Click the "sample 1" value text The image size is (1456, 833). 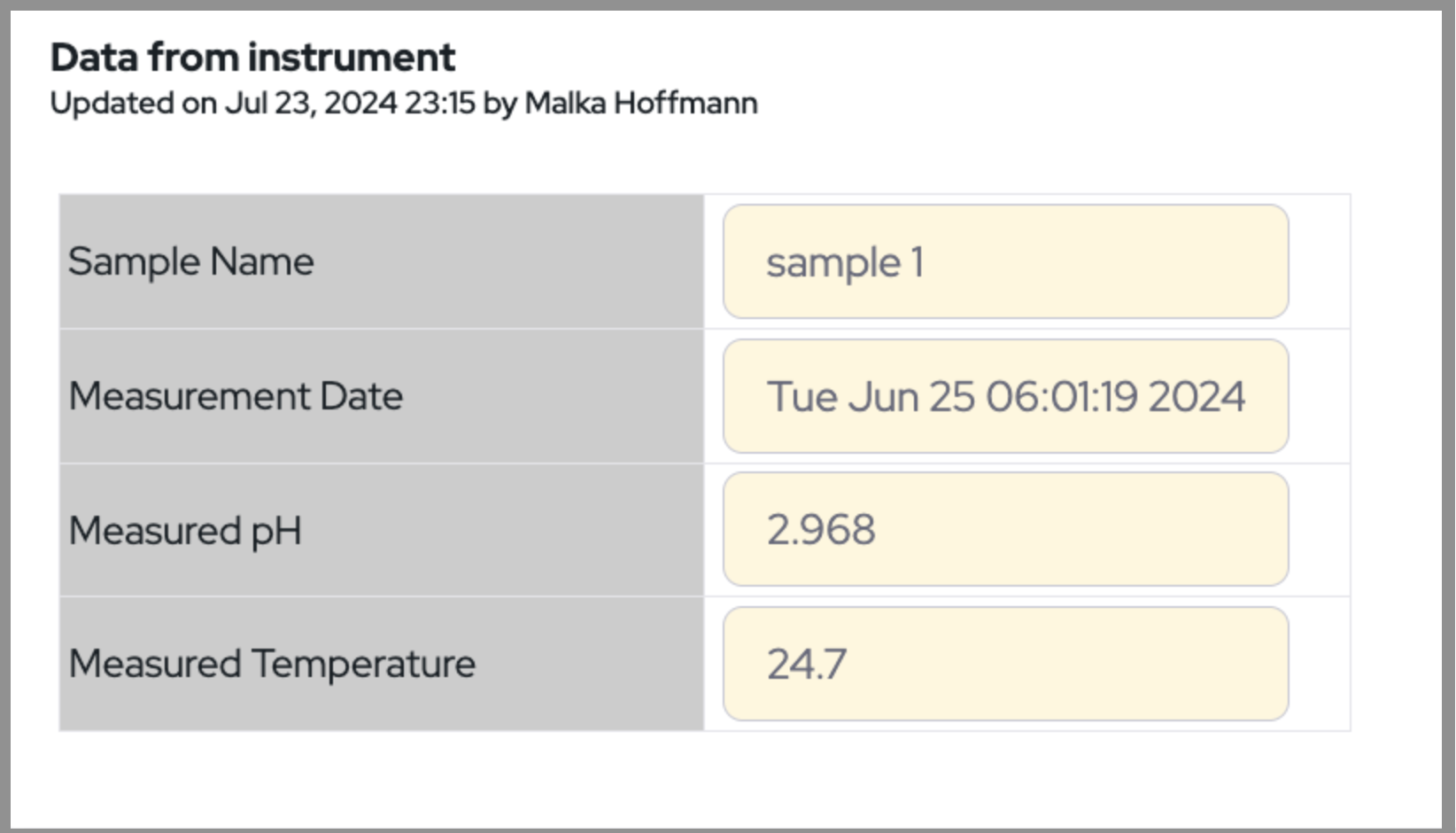tap(845, 263)
